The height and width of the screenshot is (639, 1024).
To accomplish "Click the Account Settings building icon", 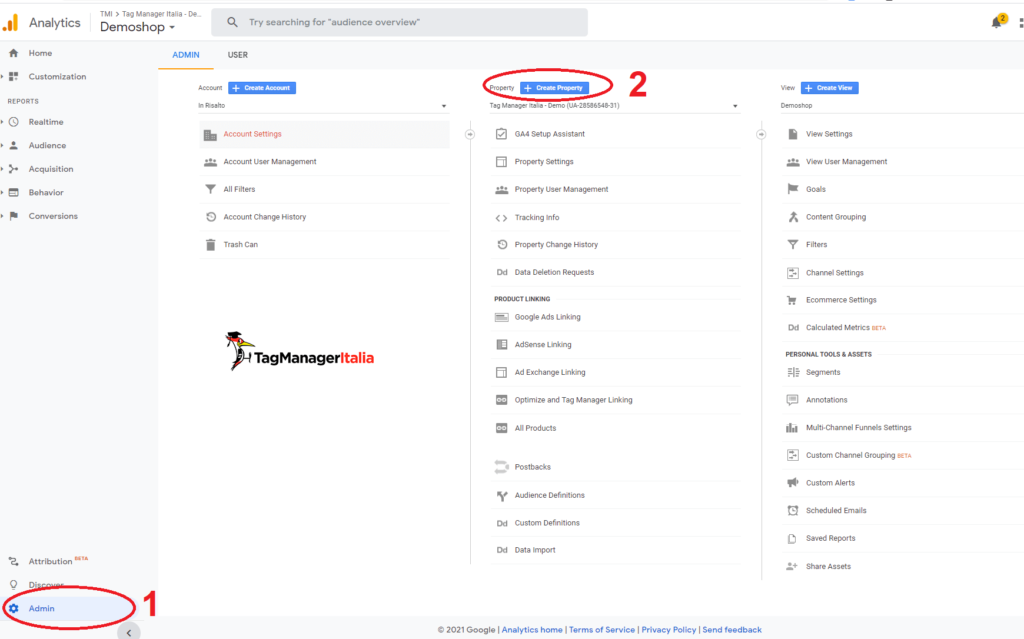I will click(x=210, y=135).
